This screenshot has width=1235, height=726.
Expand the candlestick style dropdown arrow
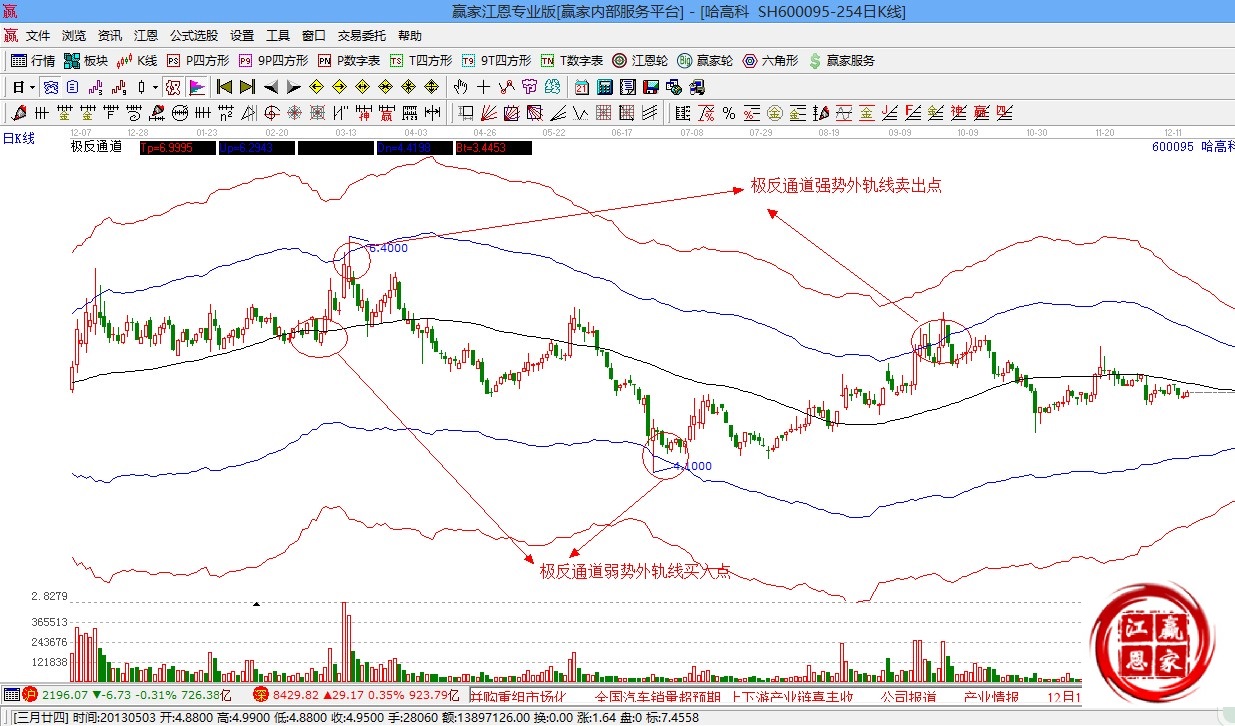point(155,87)
